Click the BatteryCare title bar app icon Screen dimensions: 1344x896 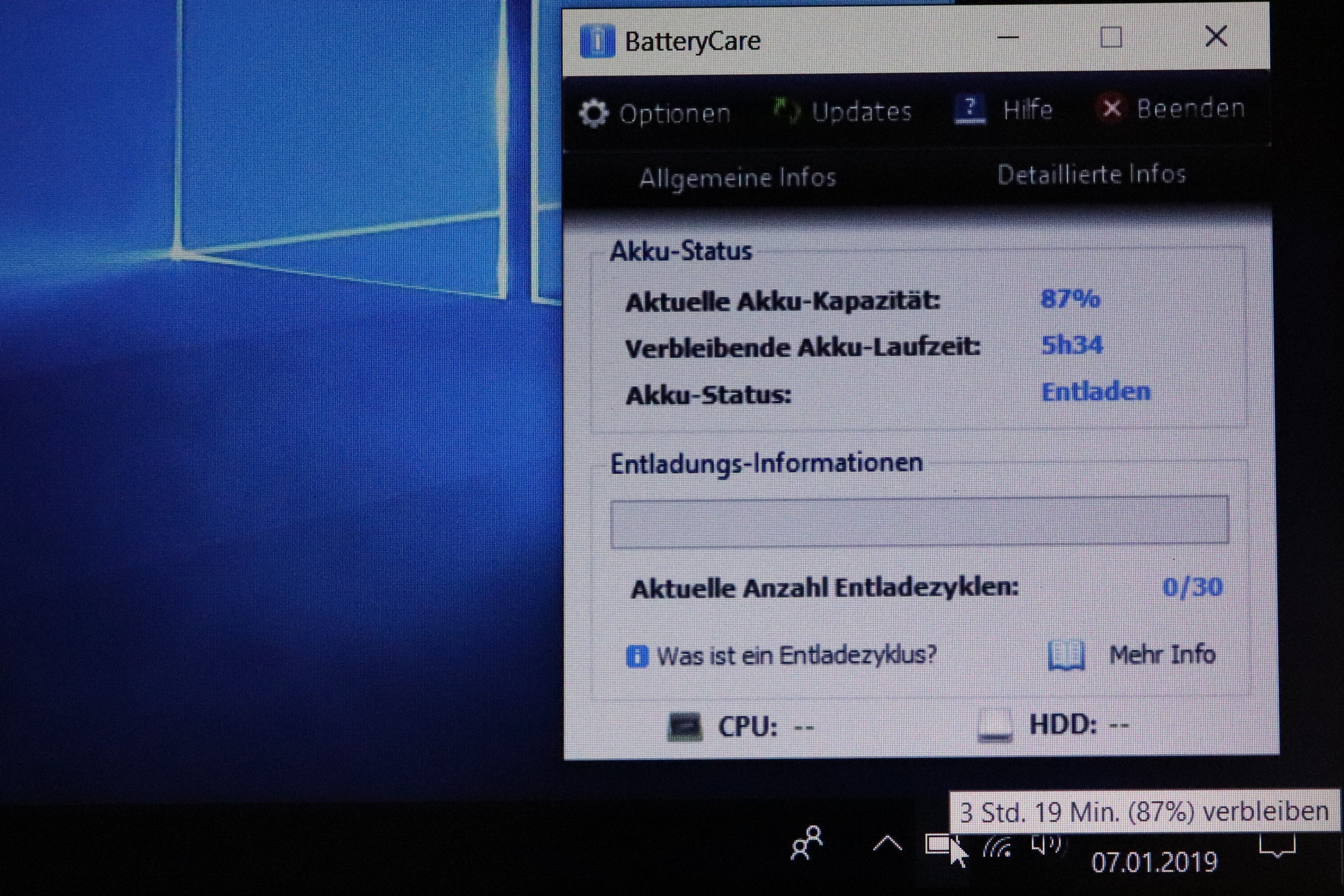[x=596, y=42]
